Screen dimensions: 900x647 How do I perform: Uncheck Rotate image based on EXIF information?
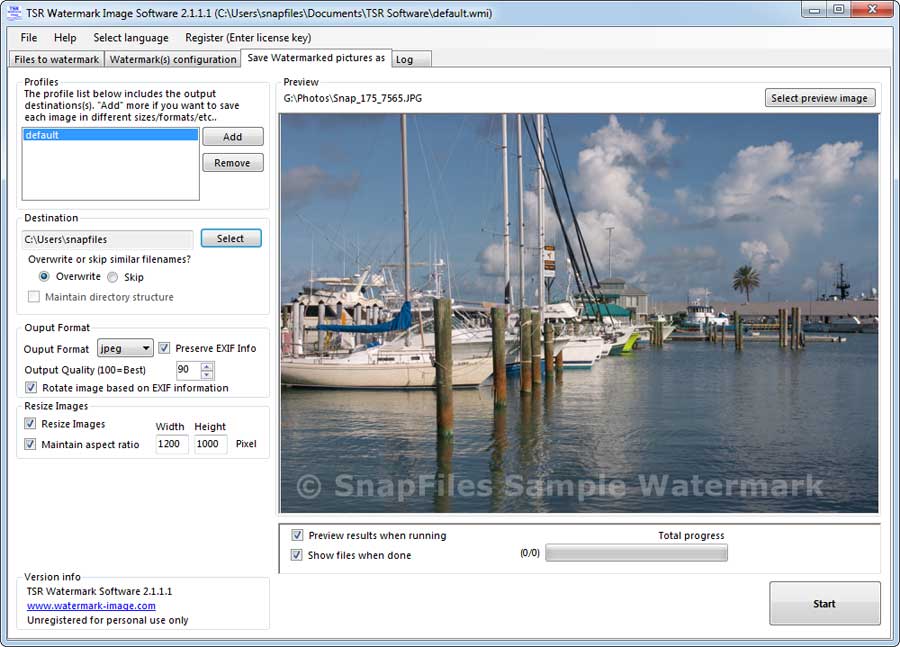(x=31, y=388)
